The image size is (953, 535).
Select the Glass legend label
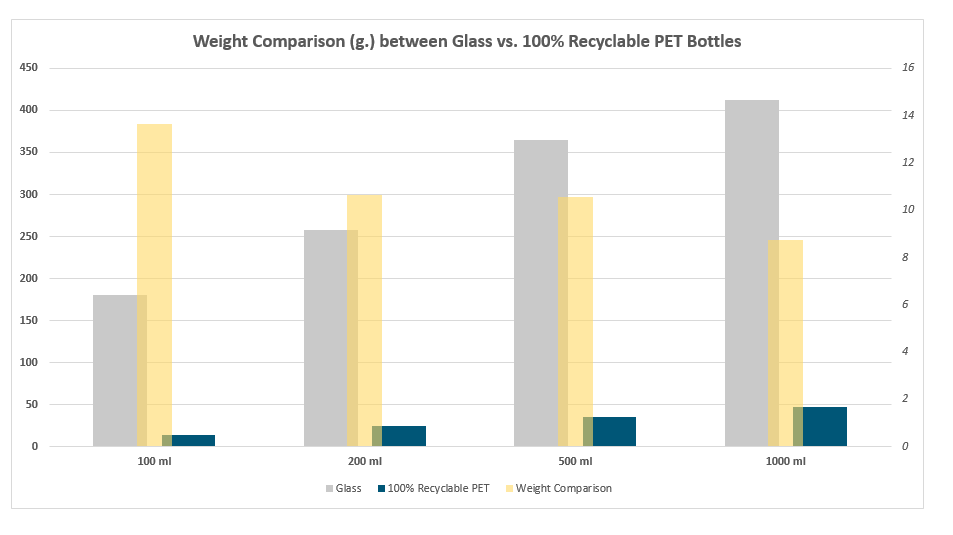[348, 489]
